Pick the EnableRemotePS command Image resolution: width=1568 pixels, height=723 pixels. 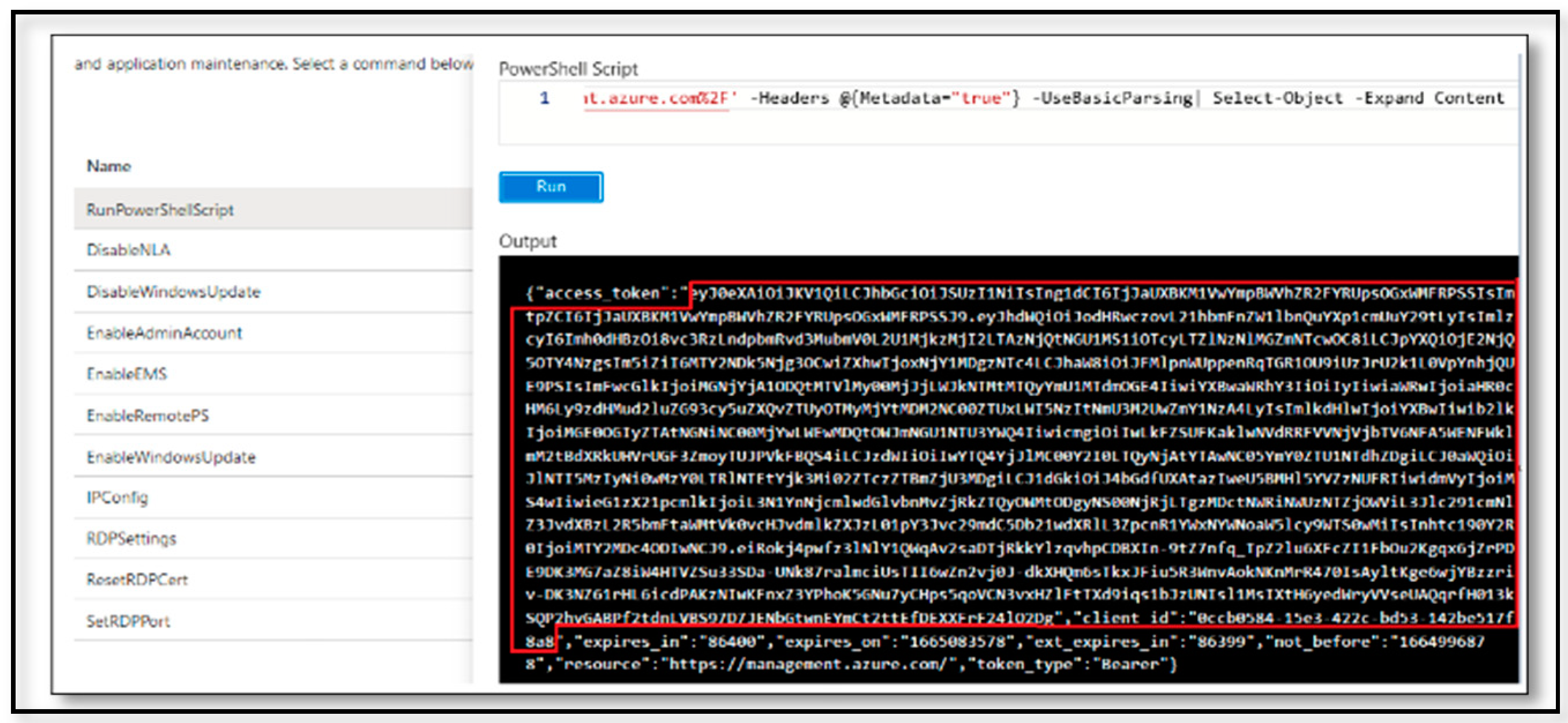click(x=148, y=415)
